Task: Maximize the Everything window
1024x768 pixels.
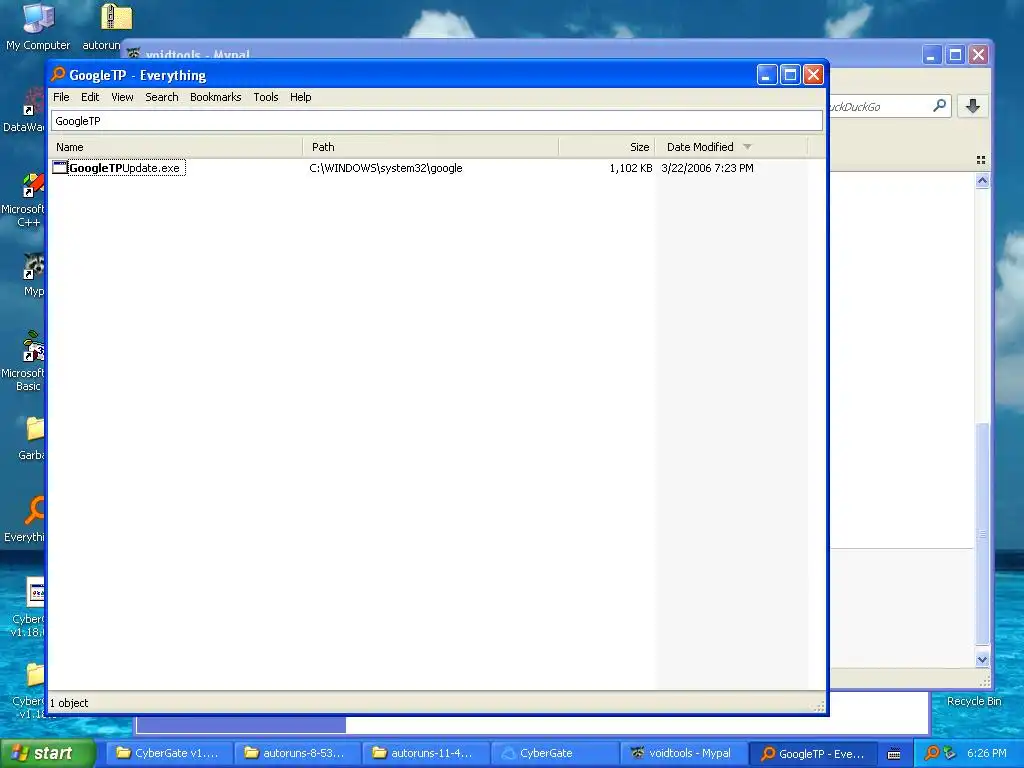Action: click(x=790, y=75)
